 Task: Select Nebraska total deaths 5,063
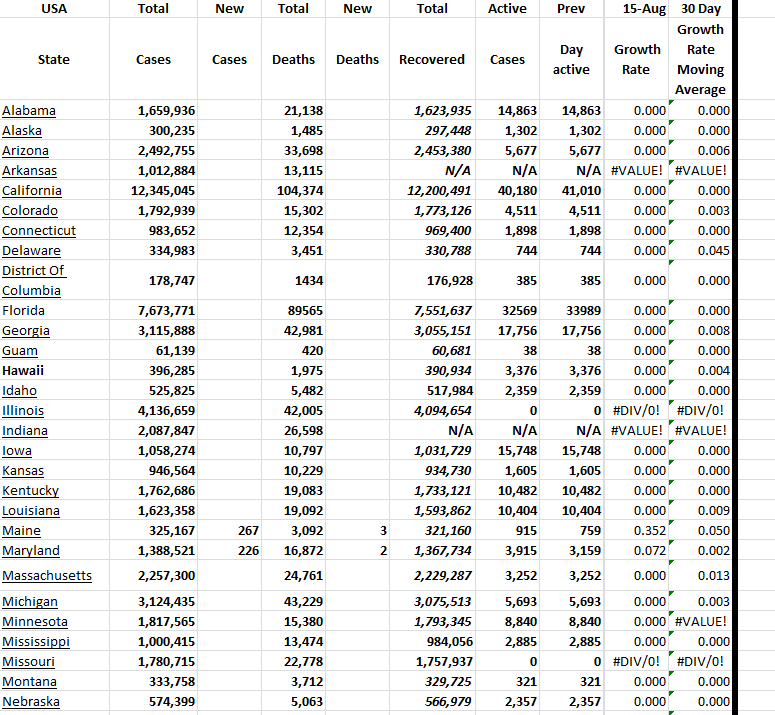click(294, 702)
